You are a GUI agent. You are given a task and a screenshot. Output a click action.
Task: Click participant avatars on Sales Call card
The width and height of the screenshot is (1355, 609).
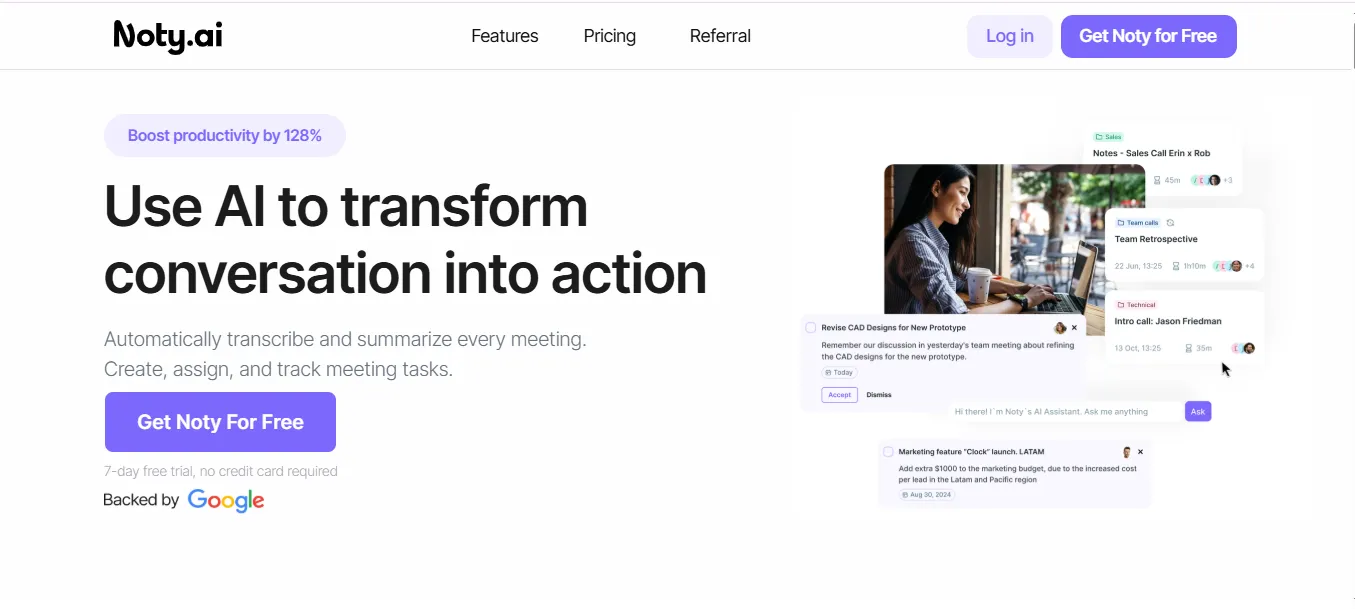(x=1205, y=181)
